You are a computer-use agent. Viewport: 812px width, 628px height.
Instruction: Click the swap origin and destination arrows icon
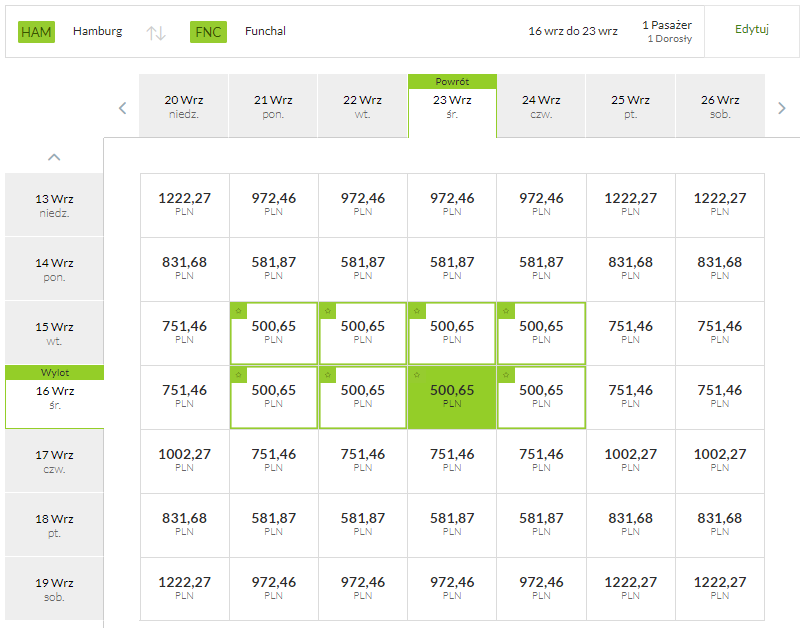pos(155,33)
